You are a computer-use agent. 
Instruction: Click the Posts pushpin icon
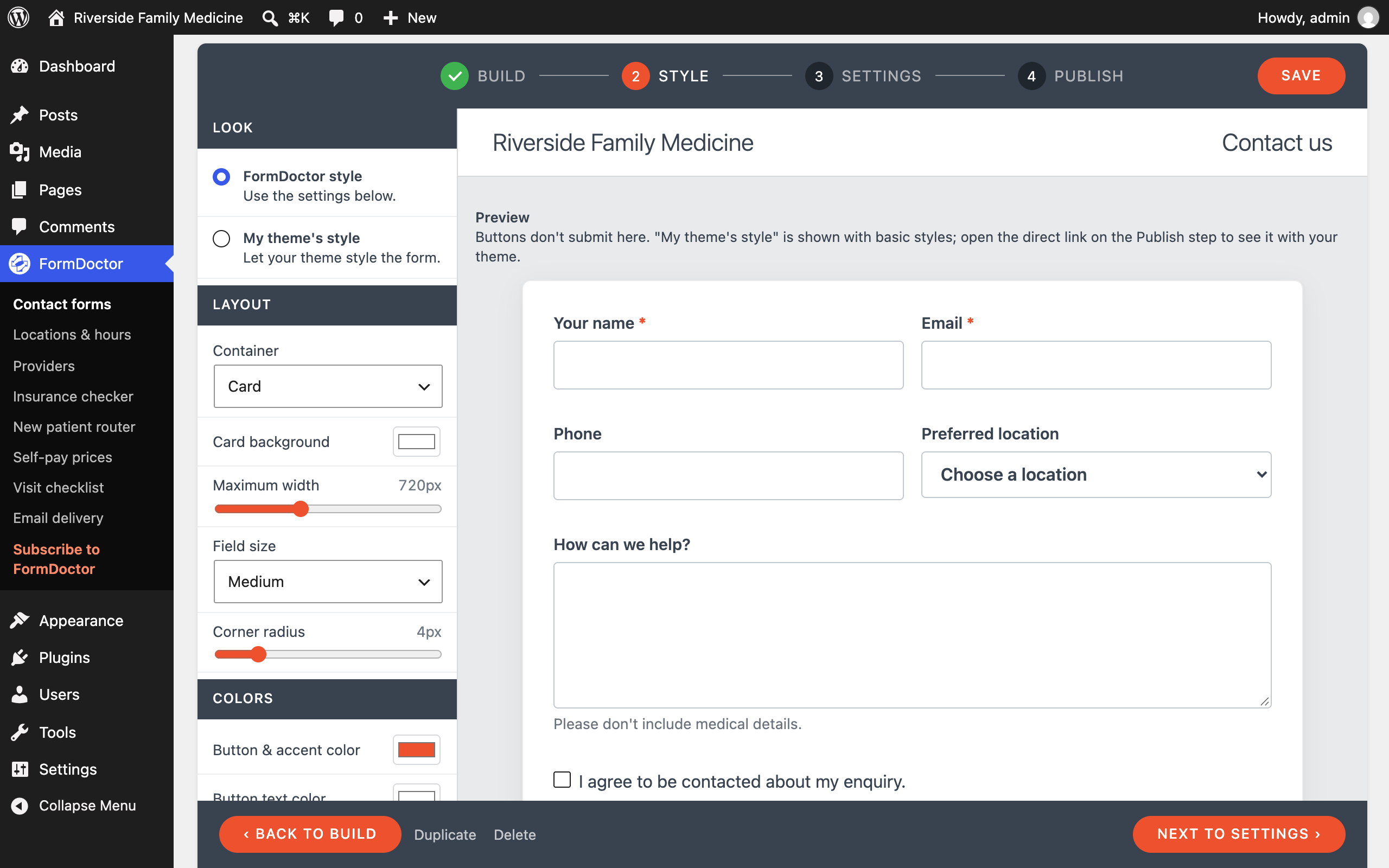20,115
